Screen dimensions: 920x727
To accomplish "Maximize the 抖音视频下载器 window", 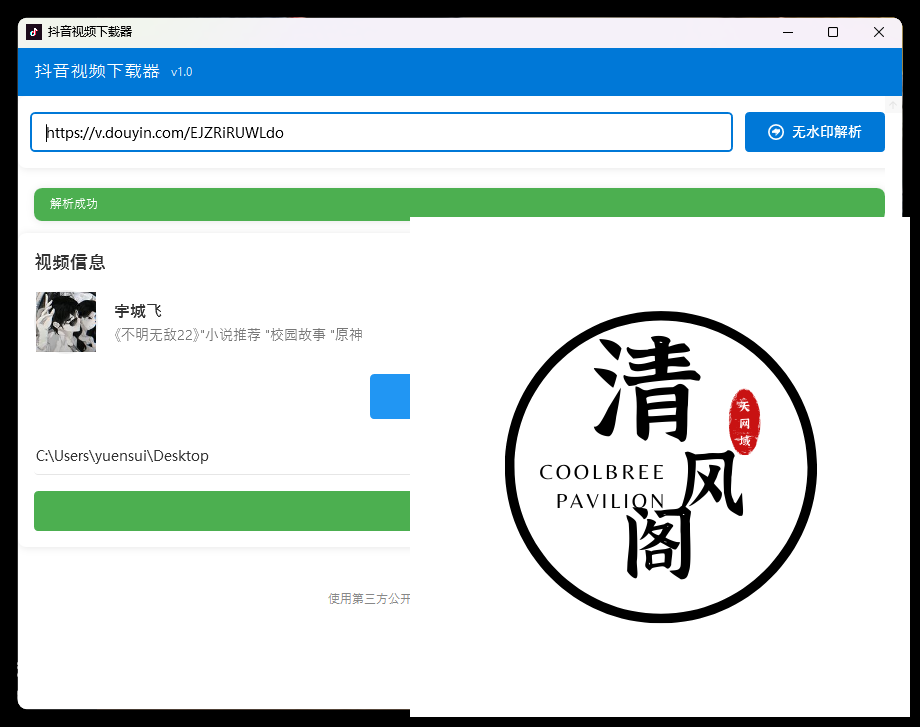I will click(x=833, y=32).
